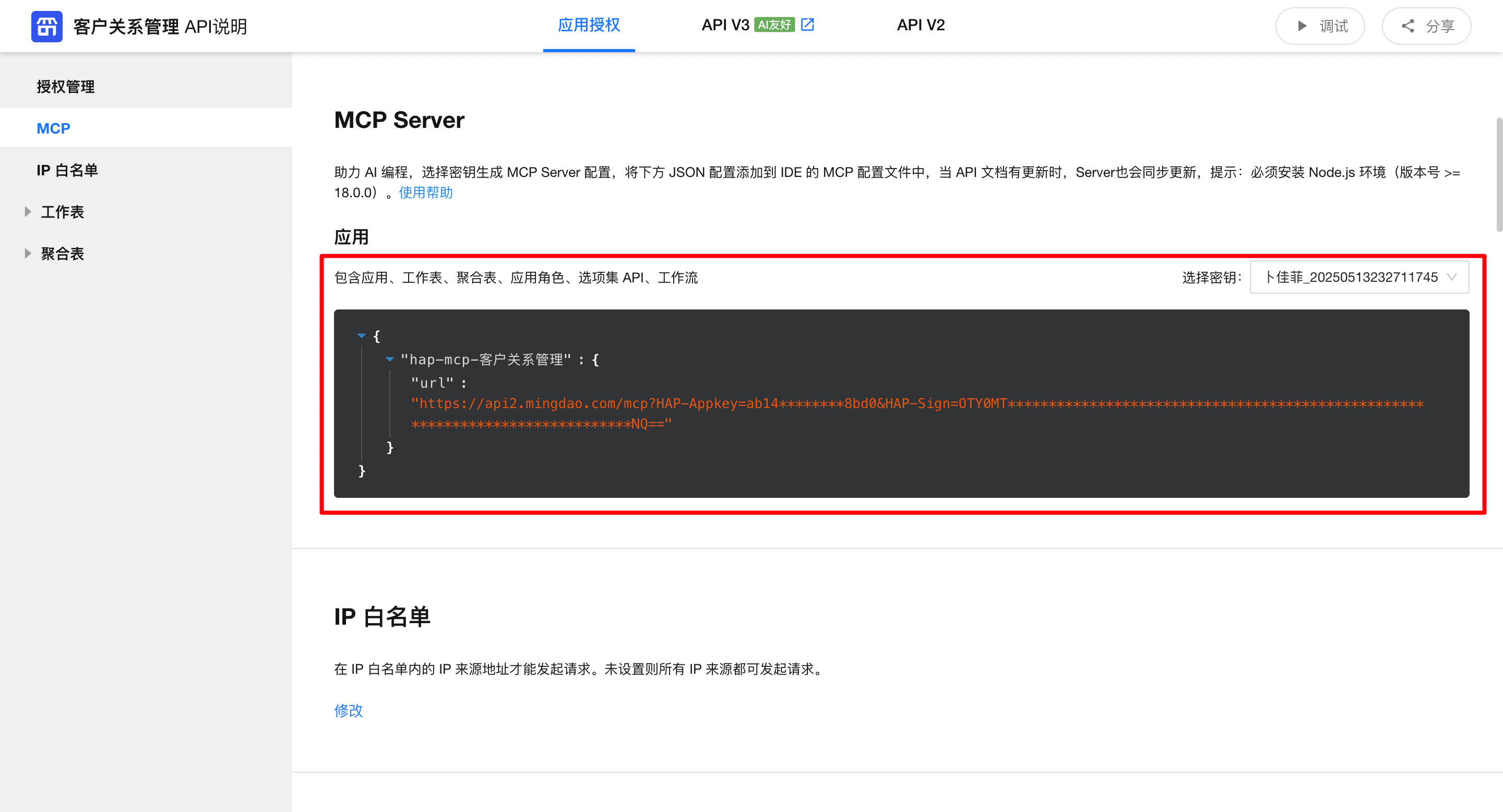The height and width of the screenshot is (812, 1503).
Task: Click the blue store app icon
Action: tap(46, 26)
